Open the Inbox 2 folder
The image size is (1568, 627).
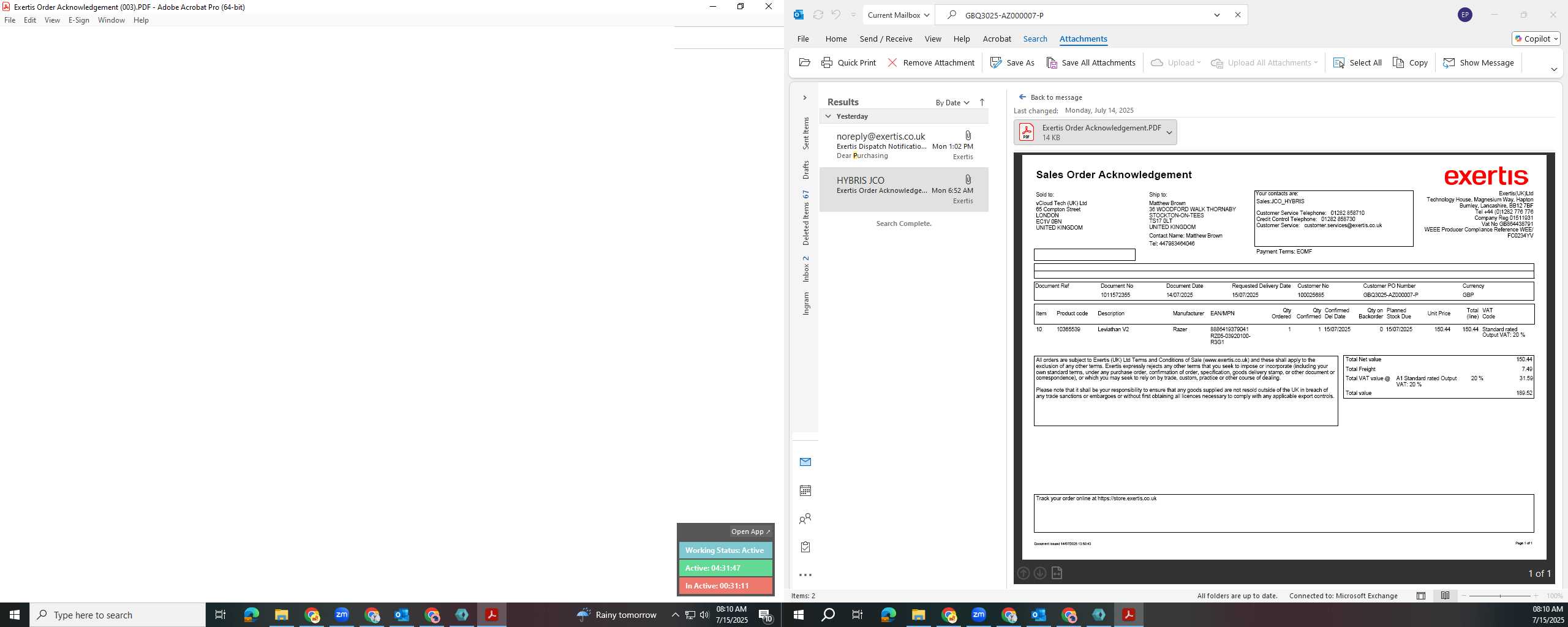coord(805,269)
